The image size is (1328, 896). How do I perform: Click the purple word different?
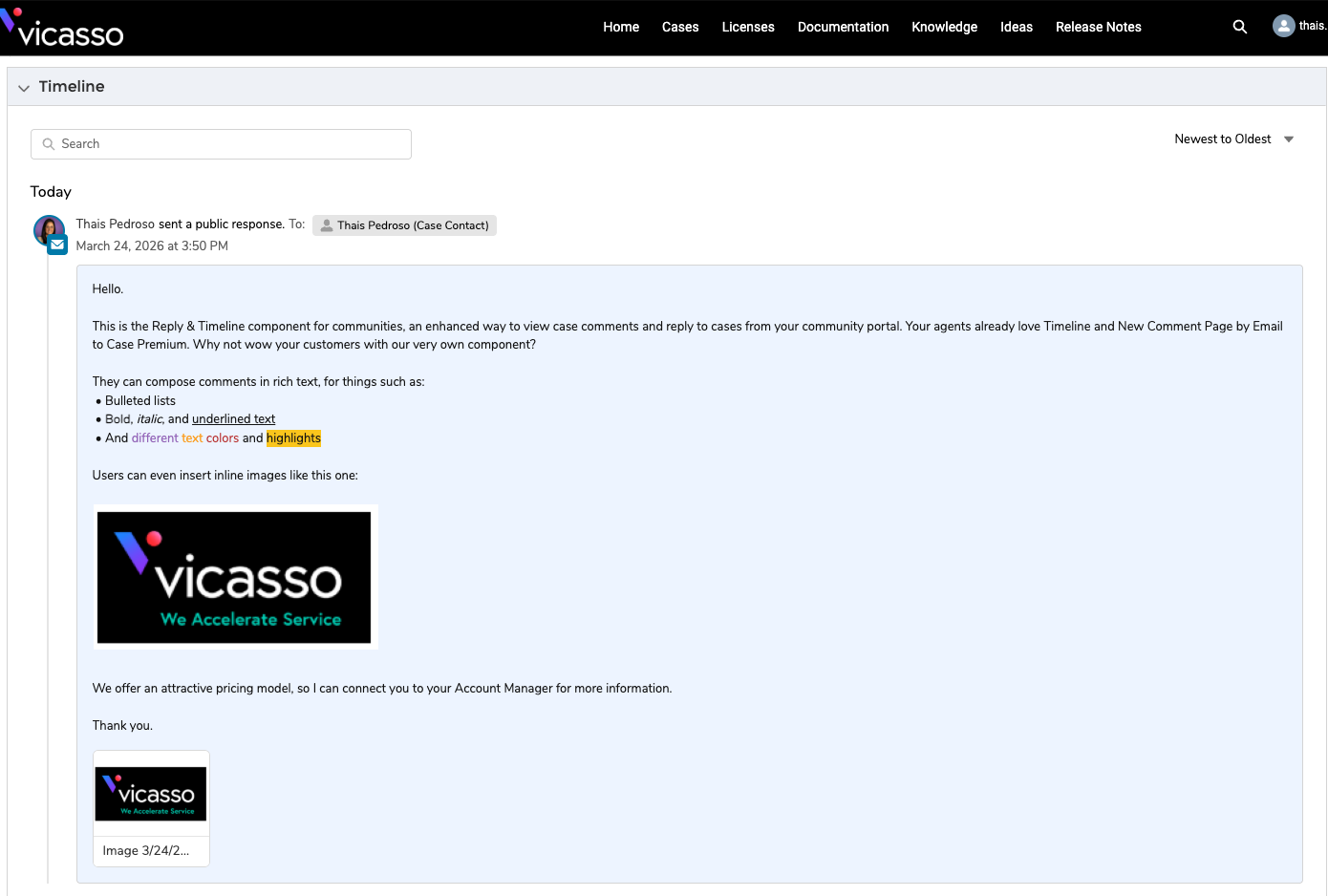(155, 438)
